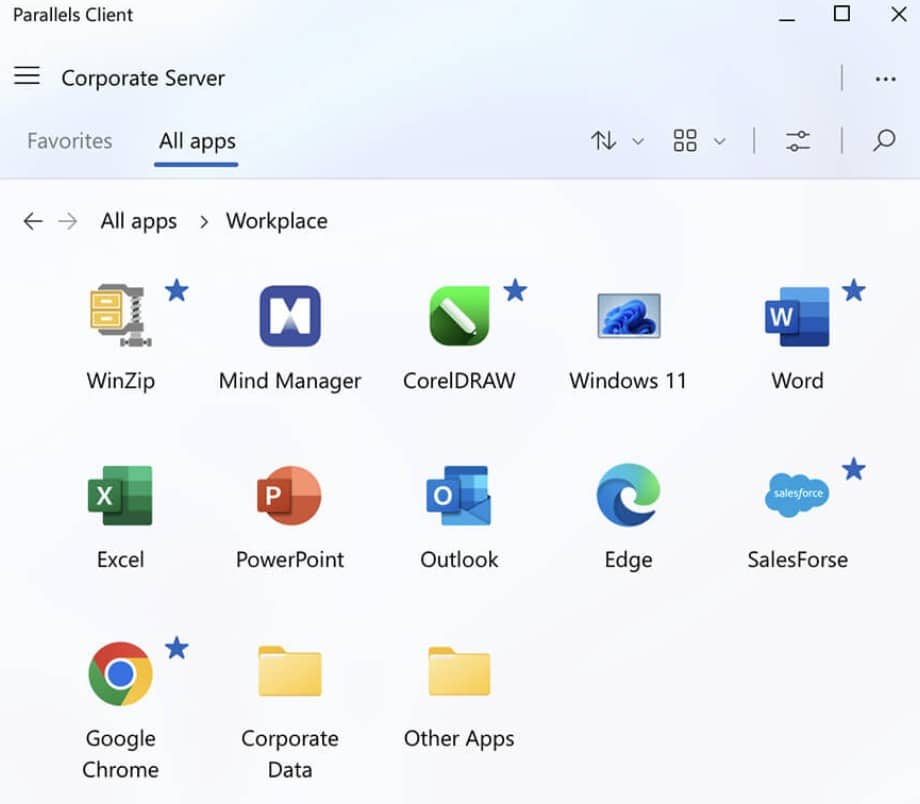Launch the Windows 11 desktop icon
This screenshot has width=920, height=804.
[628, 316]
